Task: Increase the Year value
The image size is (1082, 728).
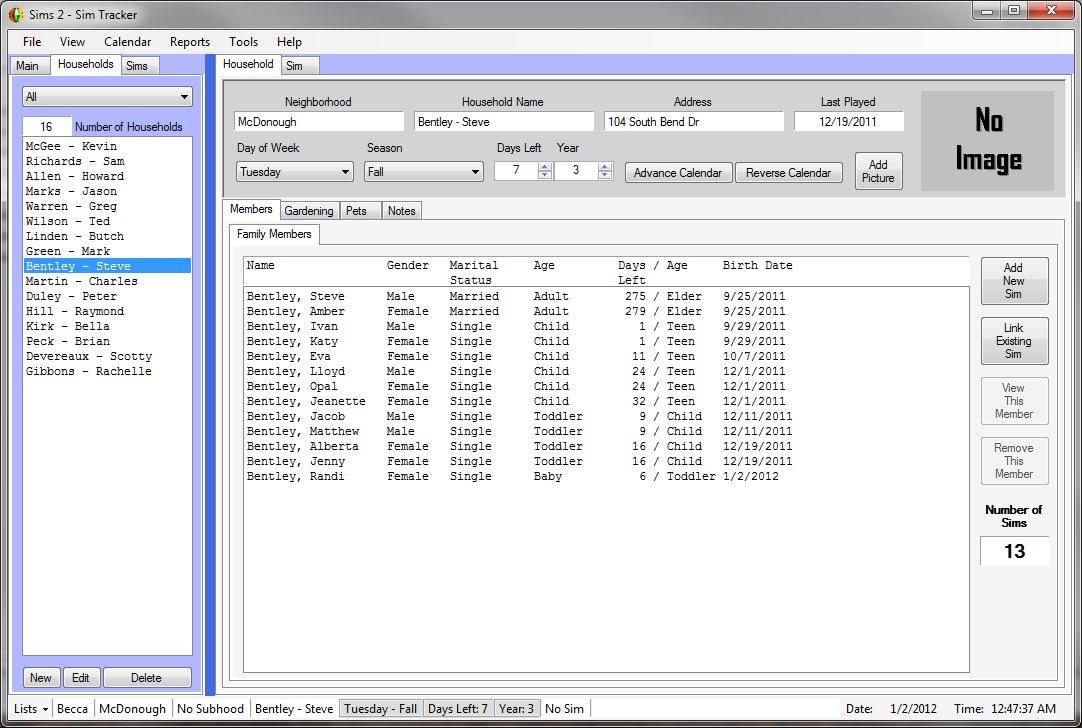Action: tap(604, 166)
